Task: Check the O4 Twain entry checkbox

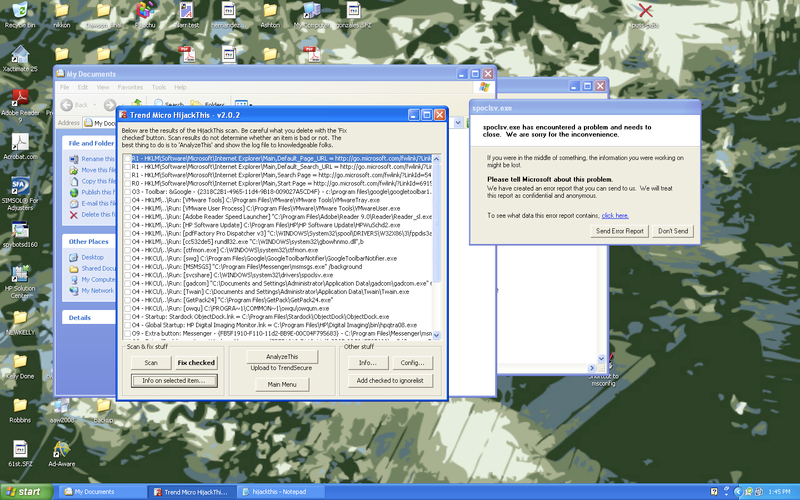Action: click(x=127, y=292)
